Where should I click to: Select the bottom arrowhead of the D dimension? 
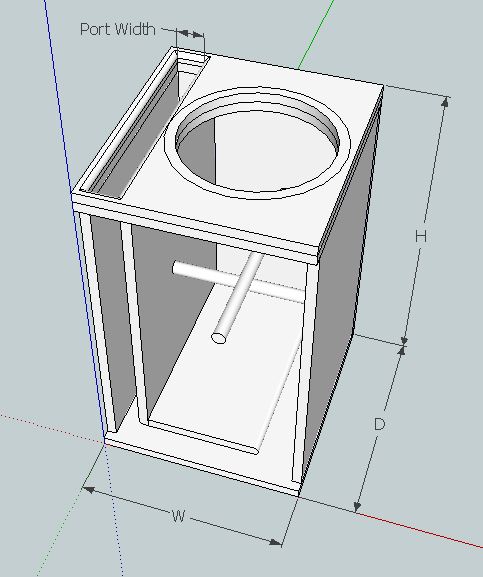(x=357, y=506)
